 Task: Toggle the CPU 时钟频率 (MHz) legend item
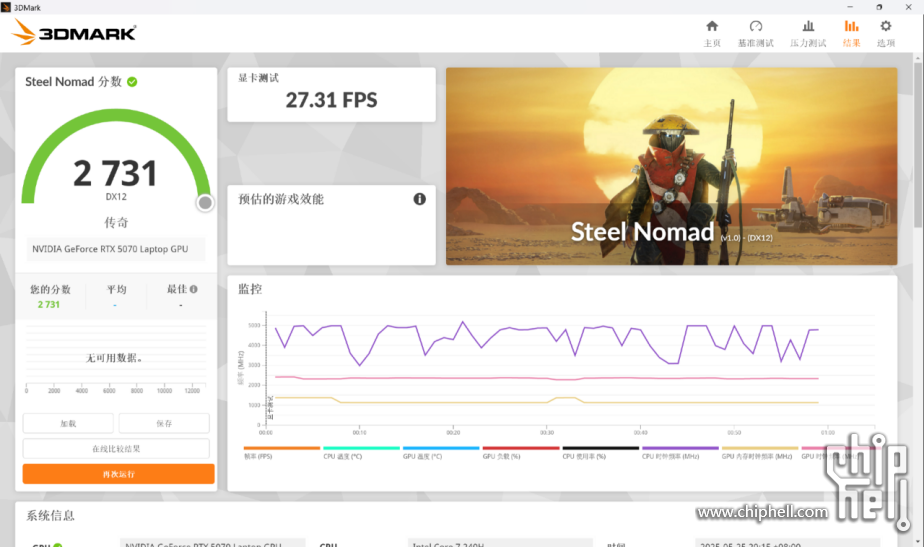pos(680,452)
